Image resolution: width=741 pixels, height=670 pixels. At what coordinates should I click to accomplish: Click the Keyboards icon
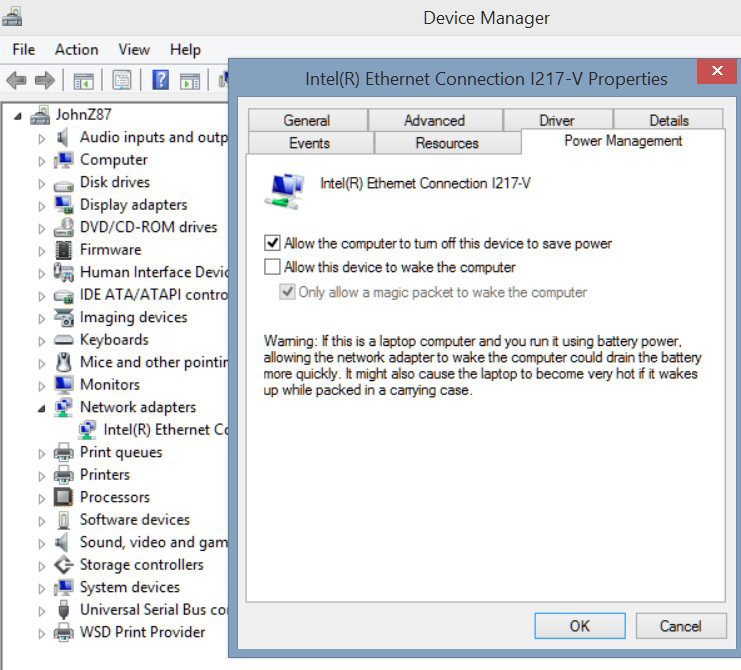click(64, 340)
